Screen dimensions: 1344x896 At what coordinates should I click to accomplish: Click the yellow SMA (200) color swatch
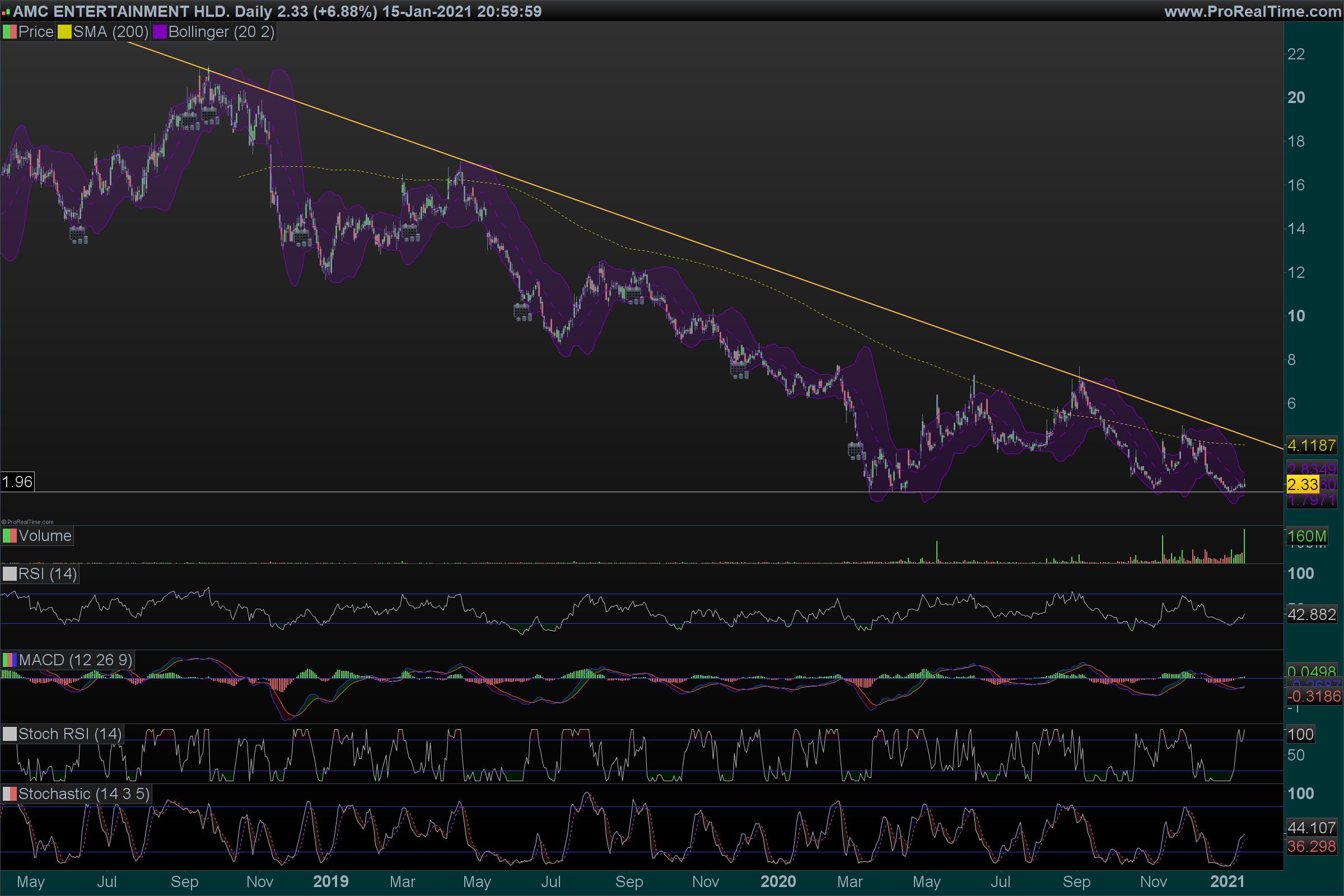click(x=64, y=32)
